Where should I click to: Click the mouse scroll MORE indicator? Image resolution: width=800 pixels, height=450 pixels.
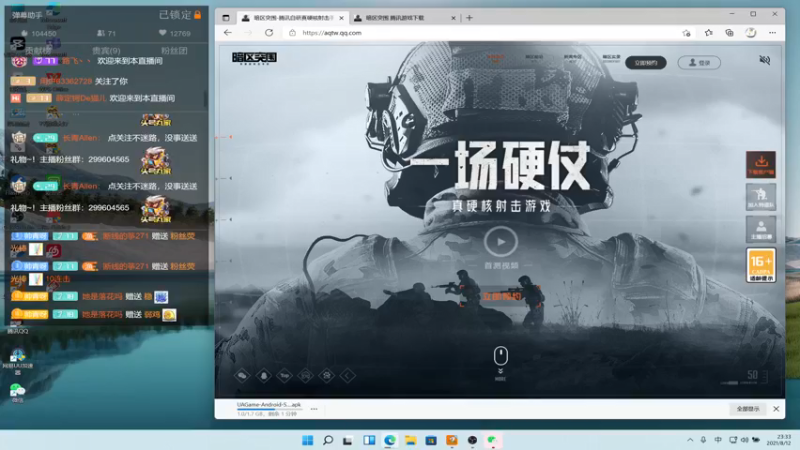point(501,363)
